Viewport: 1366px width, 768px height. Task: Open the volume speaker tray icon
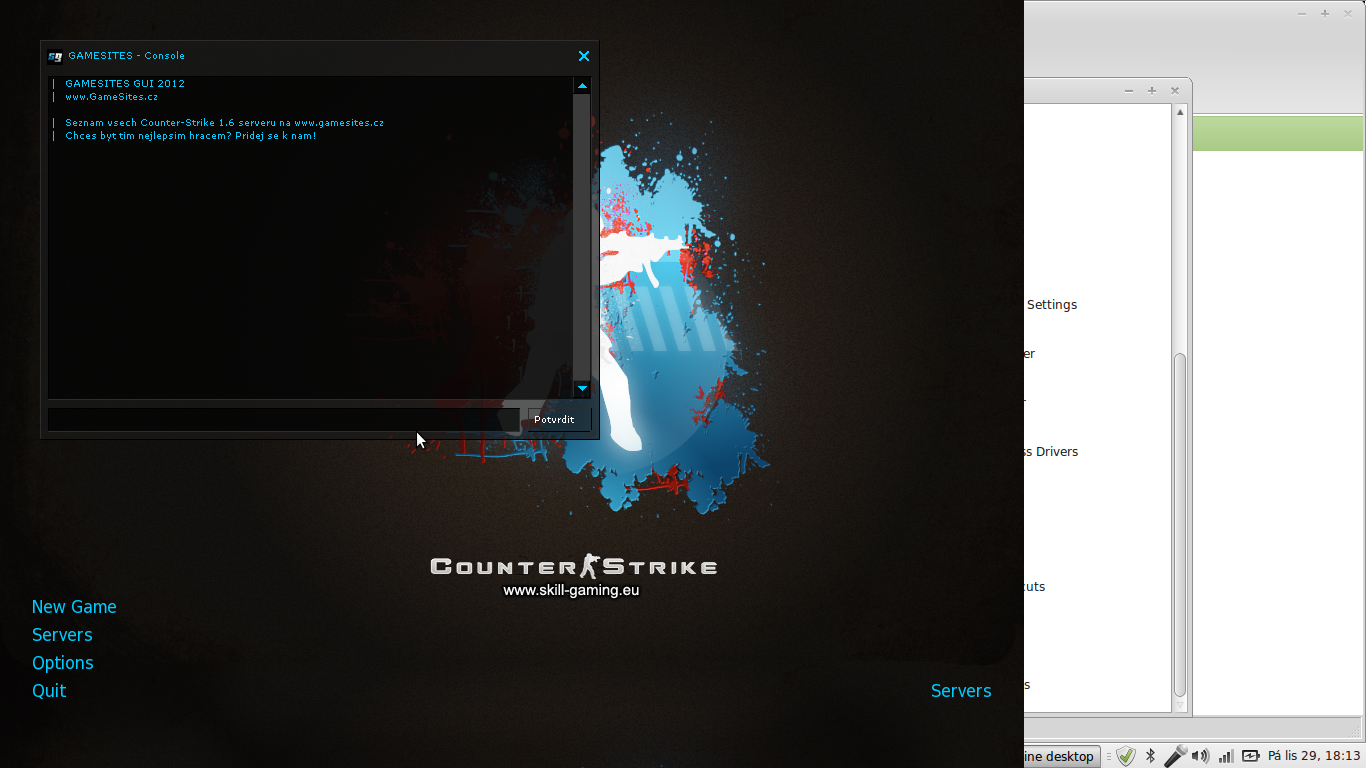(1200, 757)
